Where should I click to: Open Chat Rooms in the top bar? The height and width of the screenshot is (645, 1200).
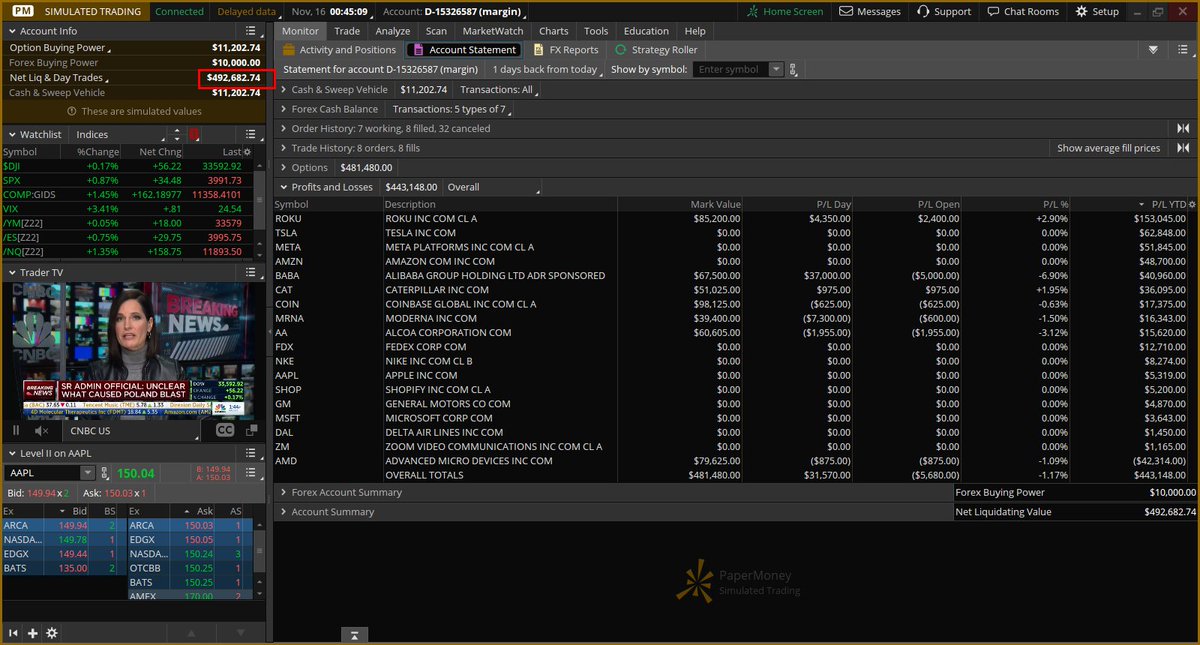click(x=1021, y=12)
